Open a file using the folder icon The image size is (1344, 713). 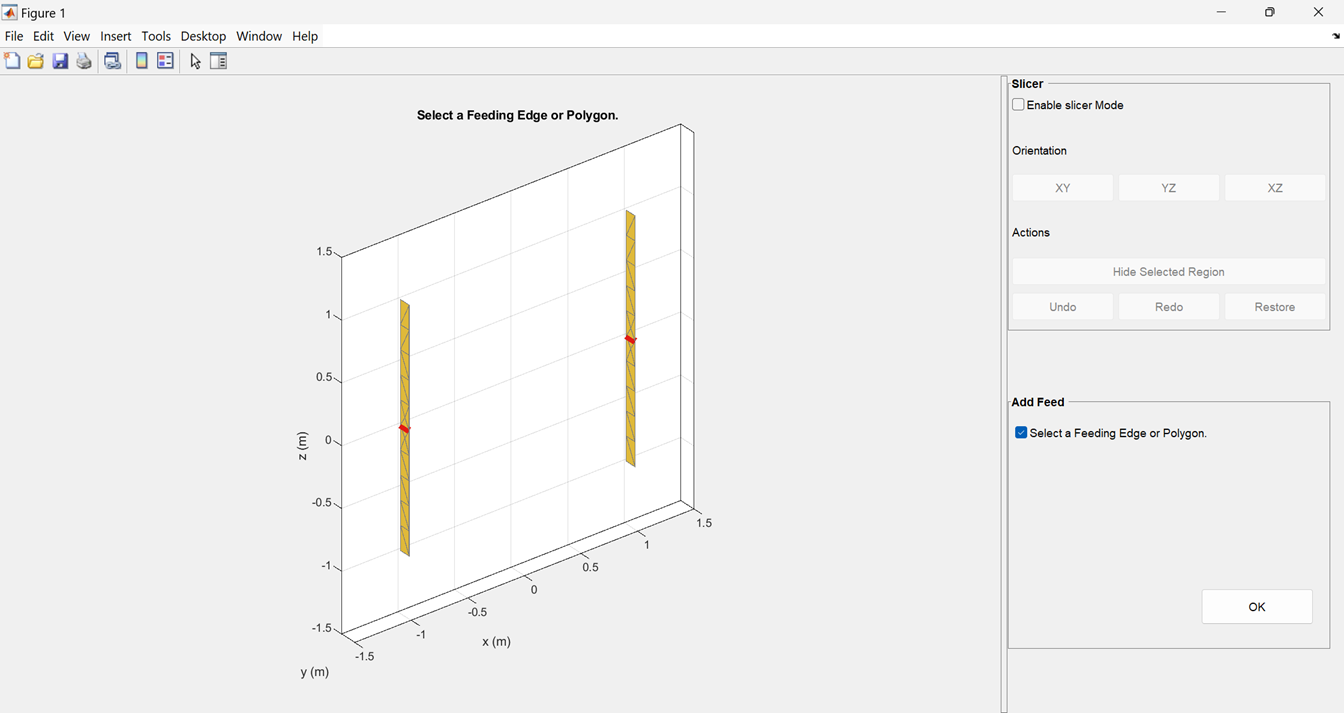(x=35, y=60)
